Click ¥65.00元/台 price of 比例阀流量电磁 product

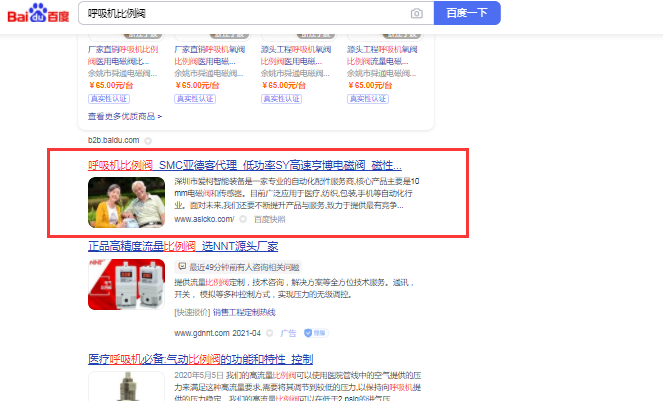tap(370, 85)
